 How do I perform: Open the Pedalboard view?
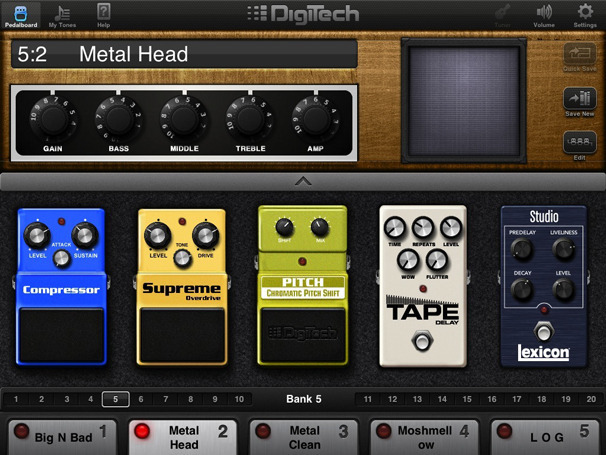21,16
